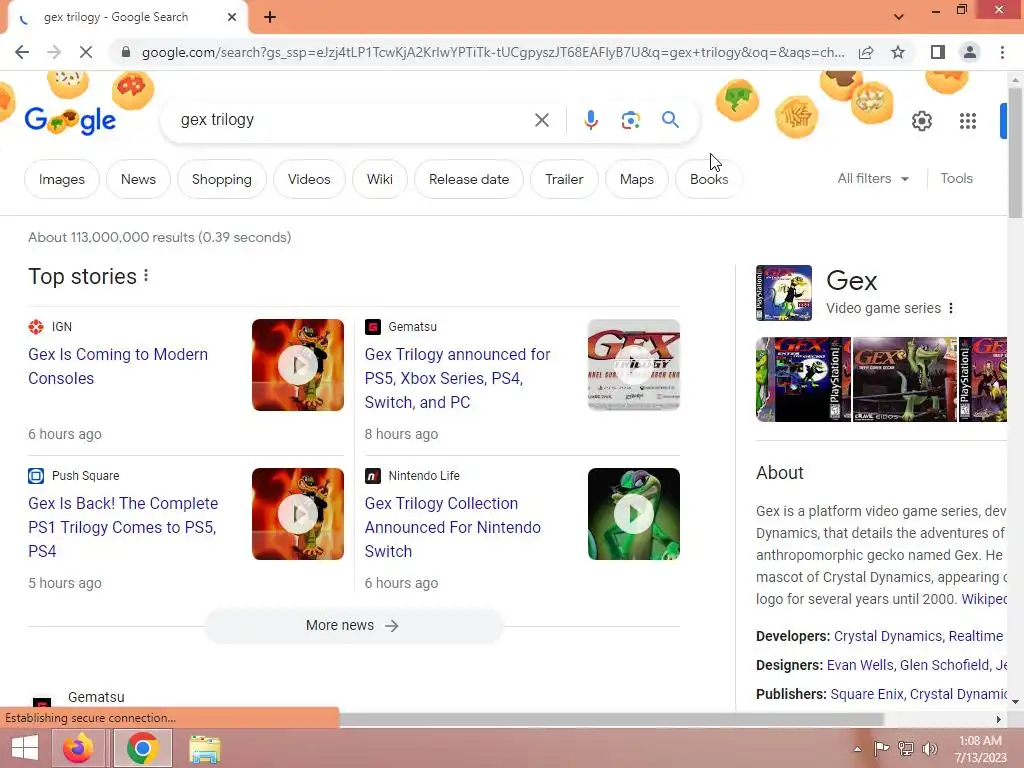Click the magnifier search button

[x=670, y=120]
